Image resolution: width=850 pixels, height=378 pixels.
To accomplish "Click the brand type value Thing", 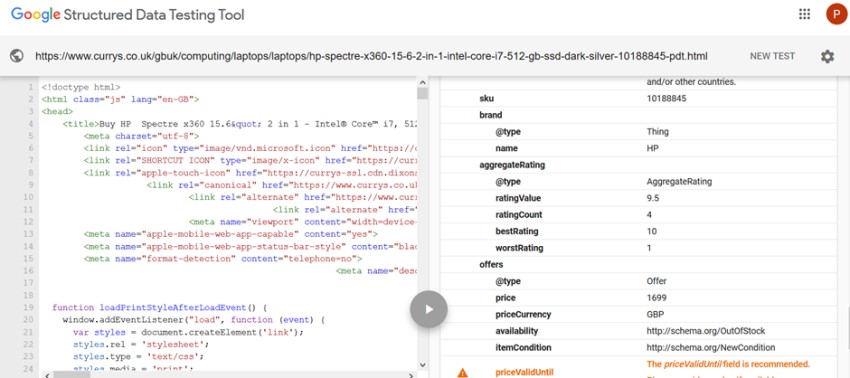I will pyautogui.click(x=658, y=132).
